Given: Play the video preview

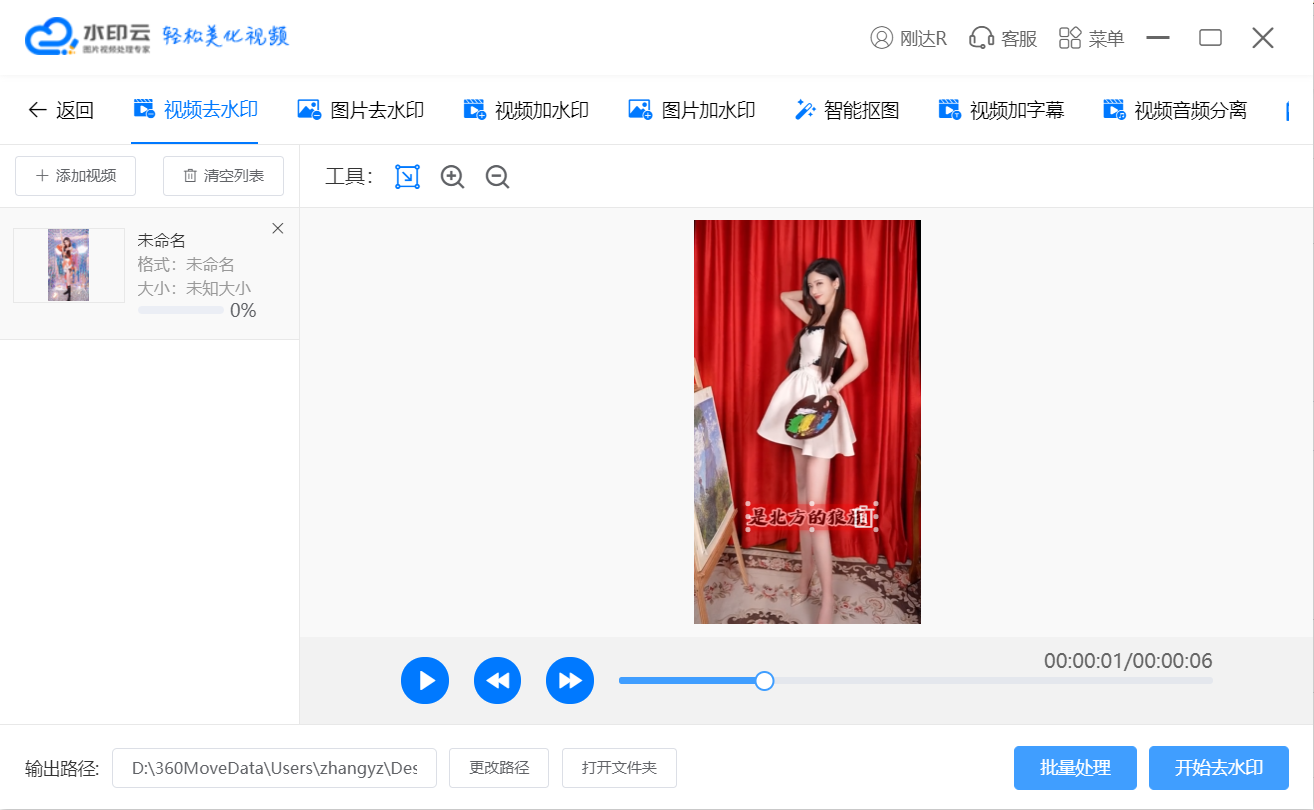Looking at the screenshot, I should (425, 681).
